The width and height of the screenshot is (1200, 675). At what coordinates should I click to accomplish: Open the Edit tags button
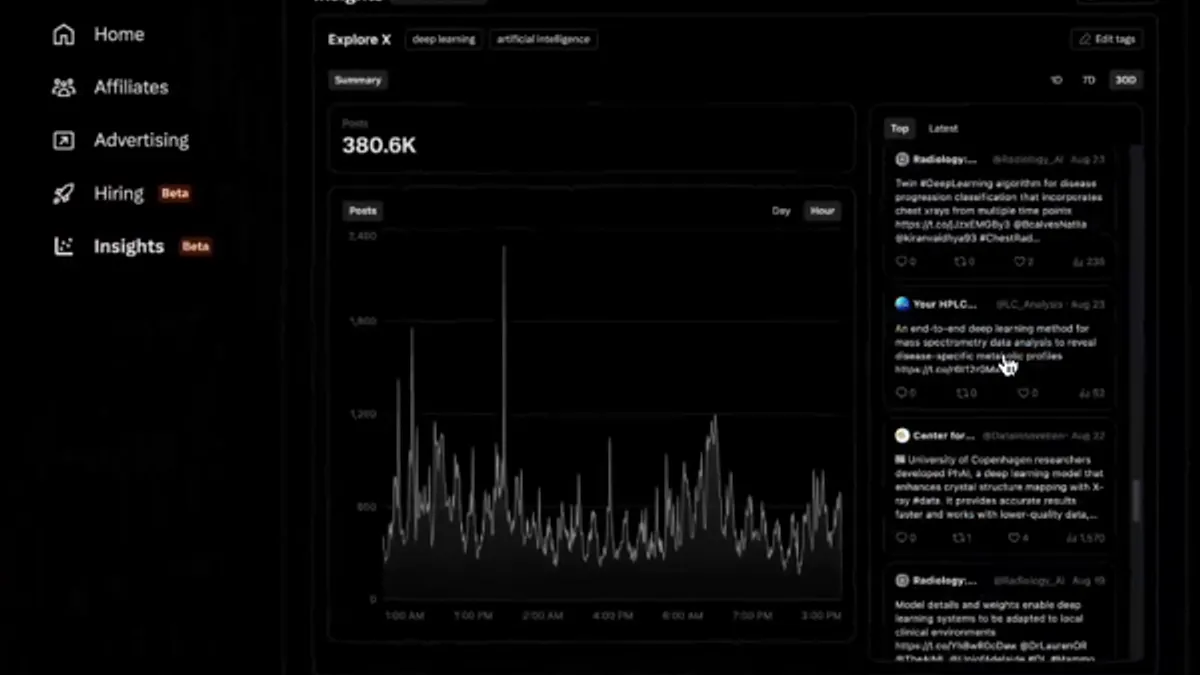point(1106,39)
